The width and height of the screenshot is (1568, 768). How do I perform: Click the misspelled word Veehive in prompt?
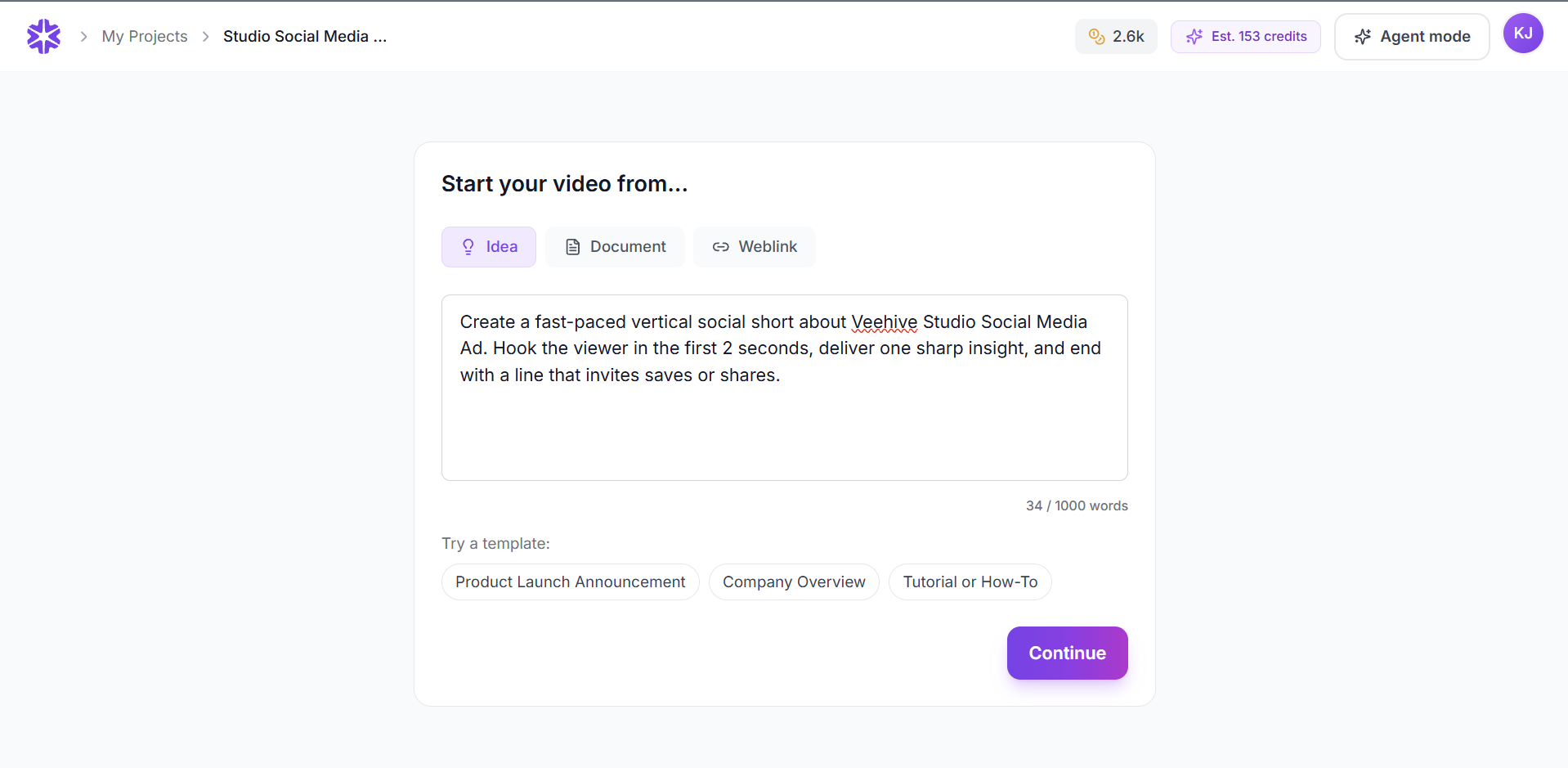(x=885, y=322)
